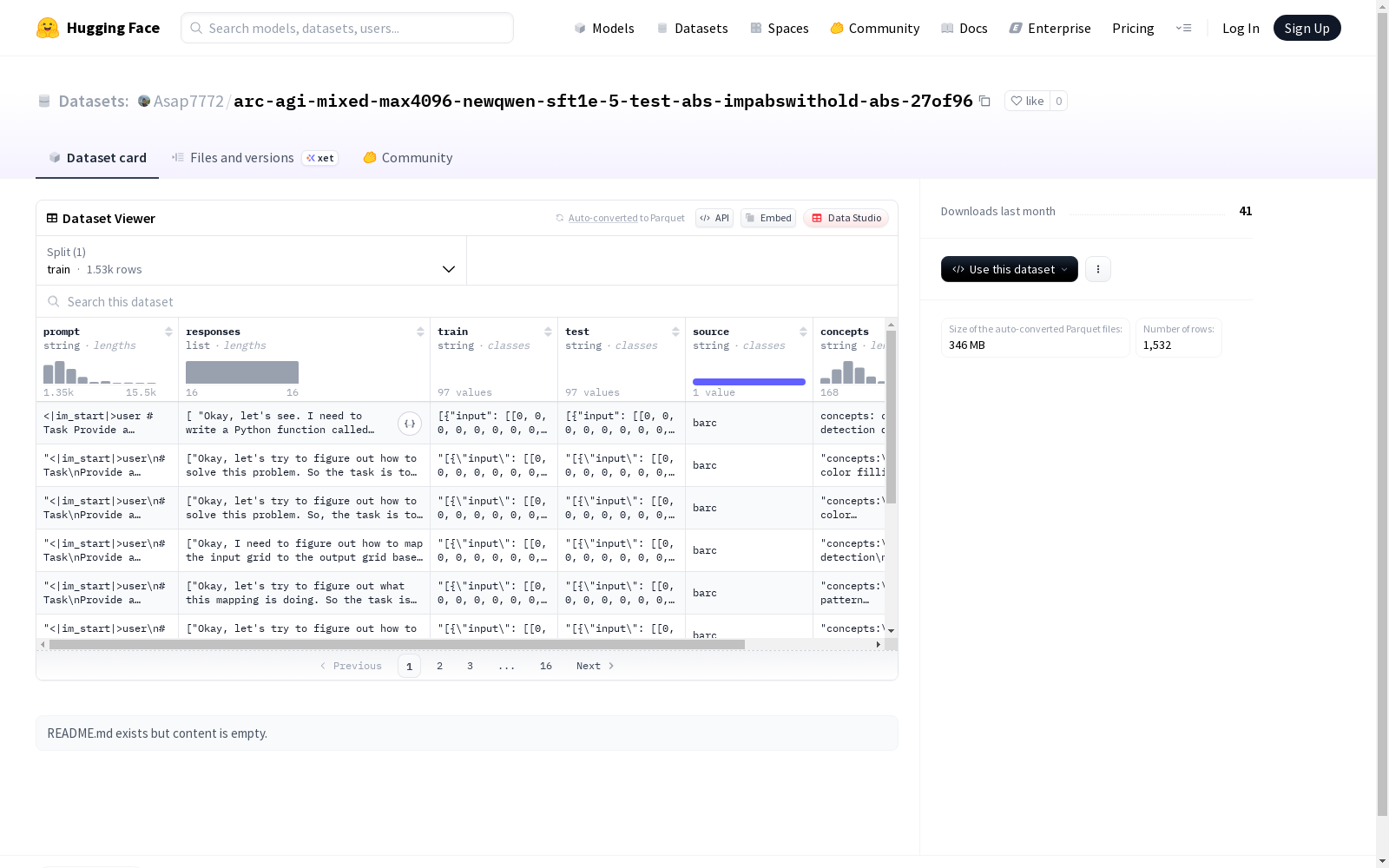Image resolution: width=1389 pixels, height=868 pixels.
Task: Click the responses lengths histogram bar
Action: click(242, 372)
